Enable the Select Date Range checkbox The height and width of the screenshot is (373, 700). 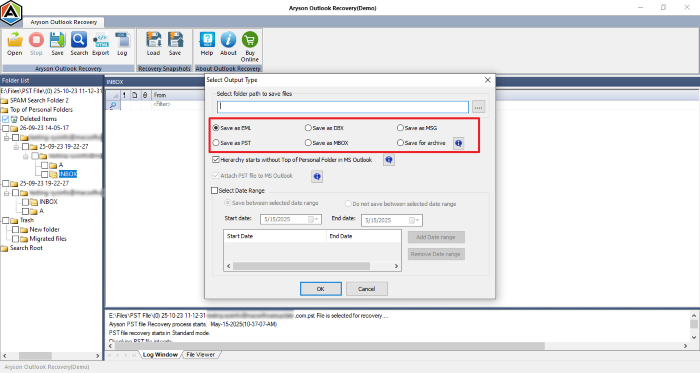[x=215, y=191]
